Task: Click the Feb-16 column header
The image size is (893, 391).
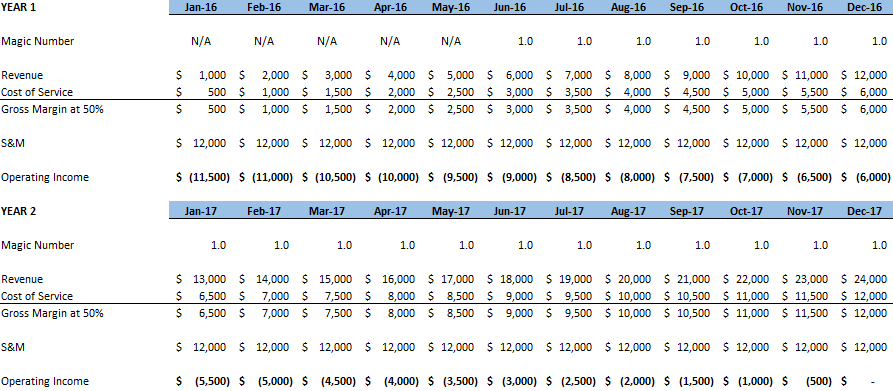Action: point(264,7)
